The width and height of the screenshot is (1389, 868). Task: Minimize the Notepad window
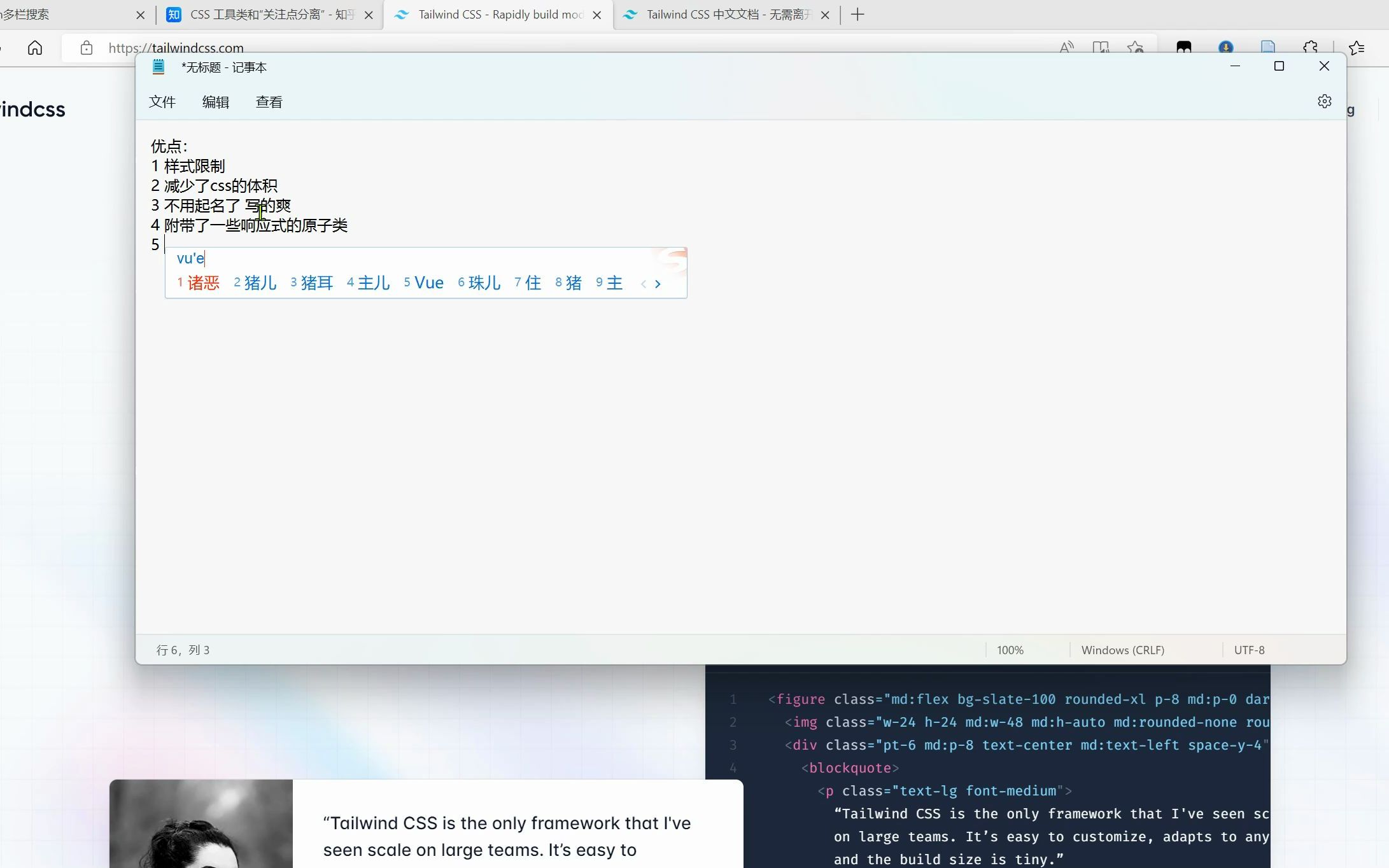coord(1235,66)
